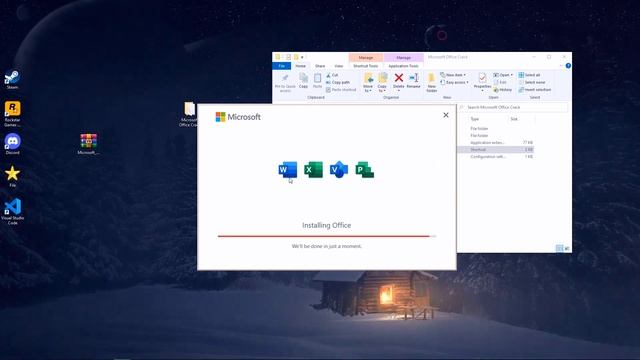Click the Copy button in Clipboard group
The height and width of the screenshot is (360, 640).
click(303, 80)
